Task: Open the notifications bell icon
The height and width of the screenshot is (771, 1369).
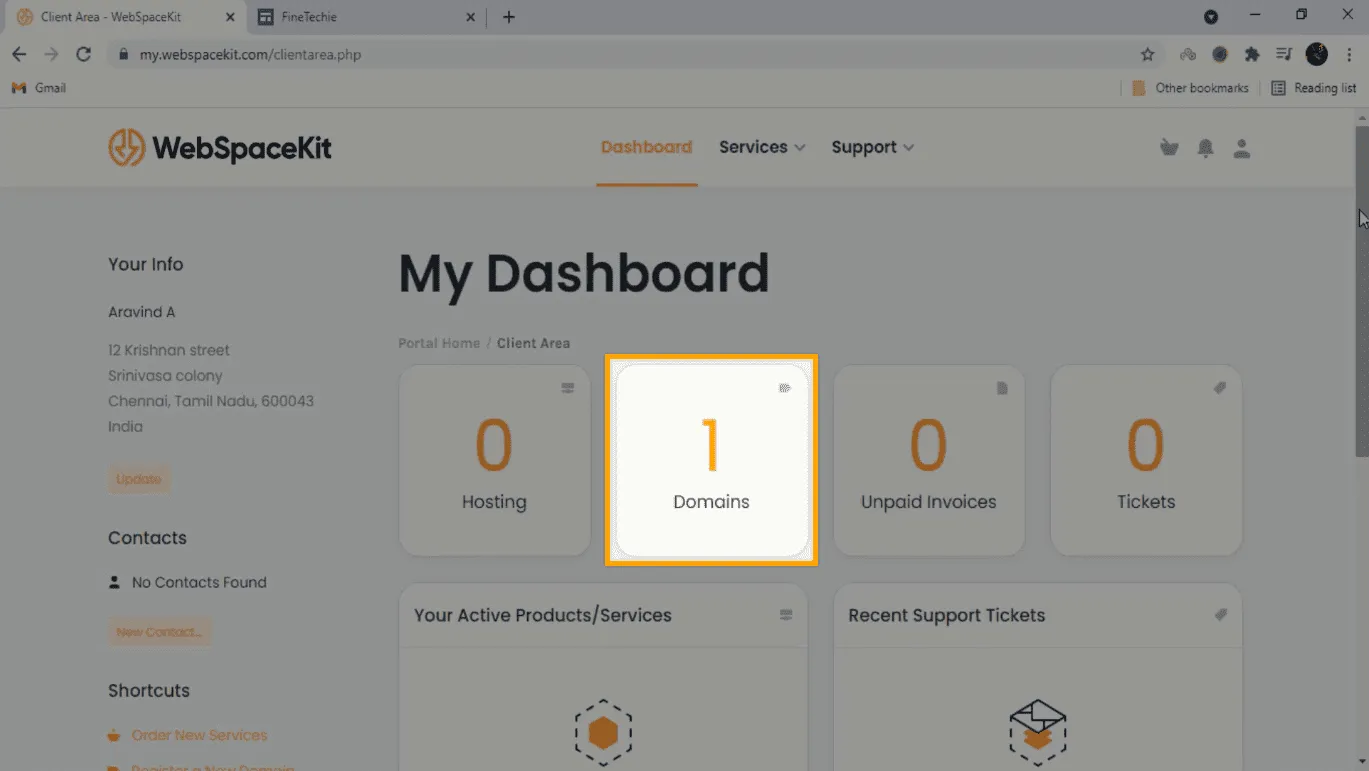Action: point(1206,148)
